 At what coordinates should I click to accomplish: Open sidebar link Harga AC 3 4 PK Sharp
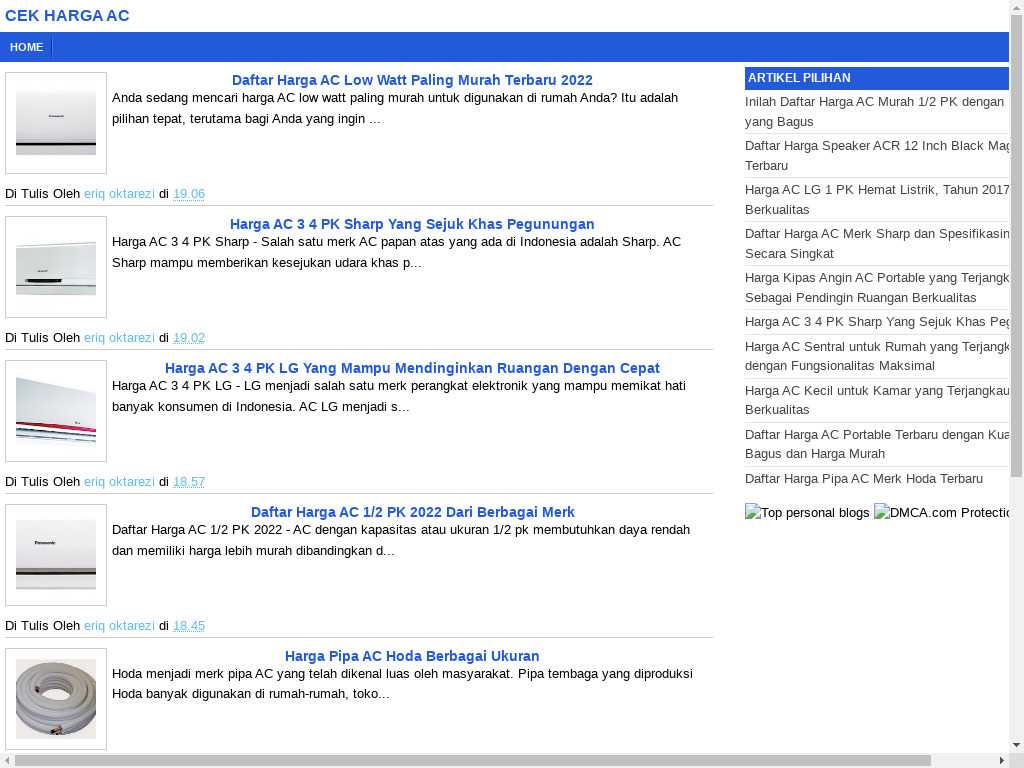(x=876, y=321)
